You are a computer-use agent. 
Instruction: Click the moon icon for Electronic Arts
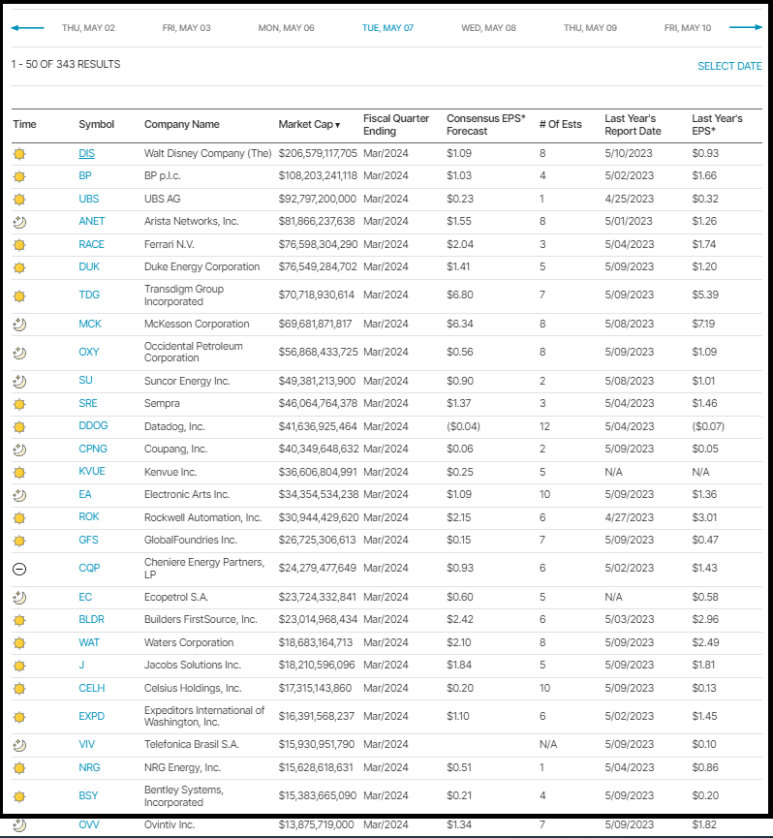coord(19,495)
